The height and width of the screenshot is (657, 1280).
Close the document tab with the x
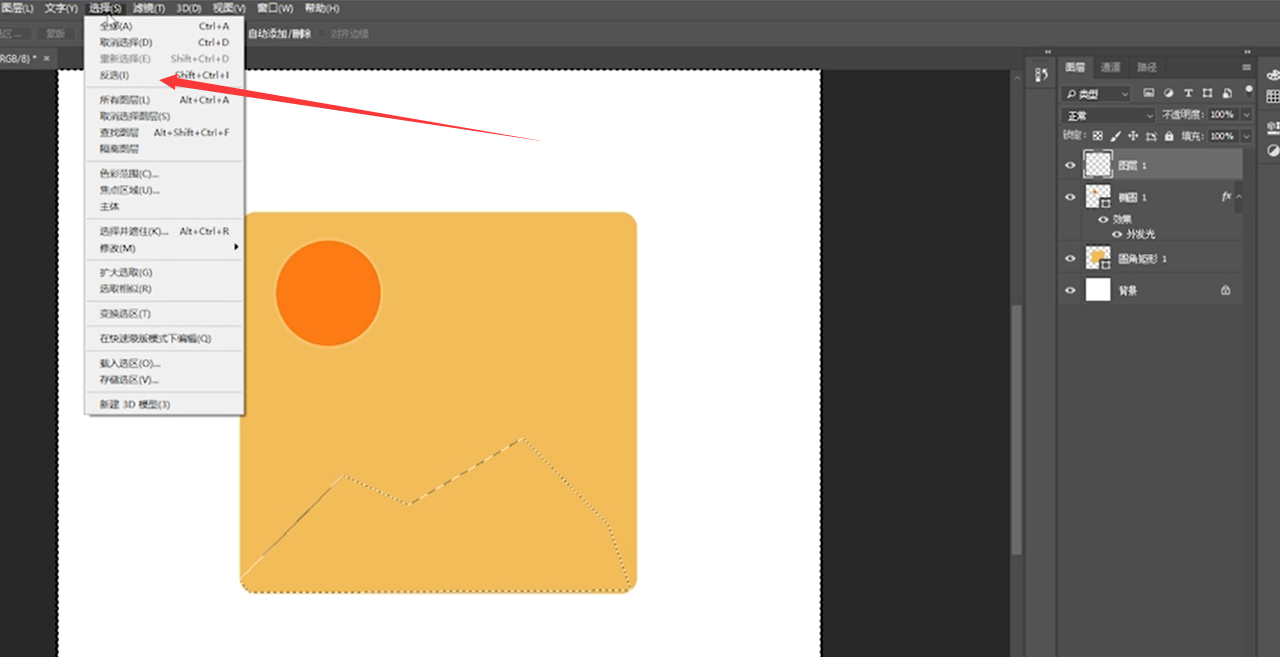(x=46, y=59)
